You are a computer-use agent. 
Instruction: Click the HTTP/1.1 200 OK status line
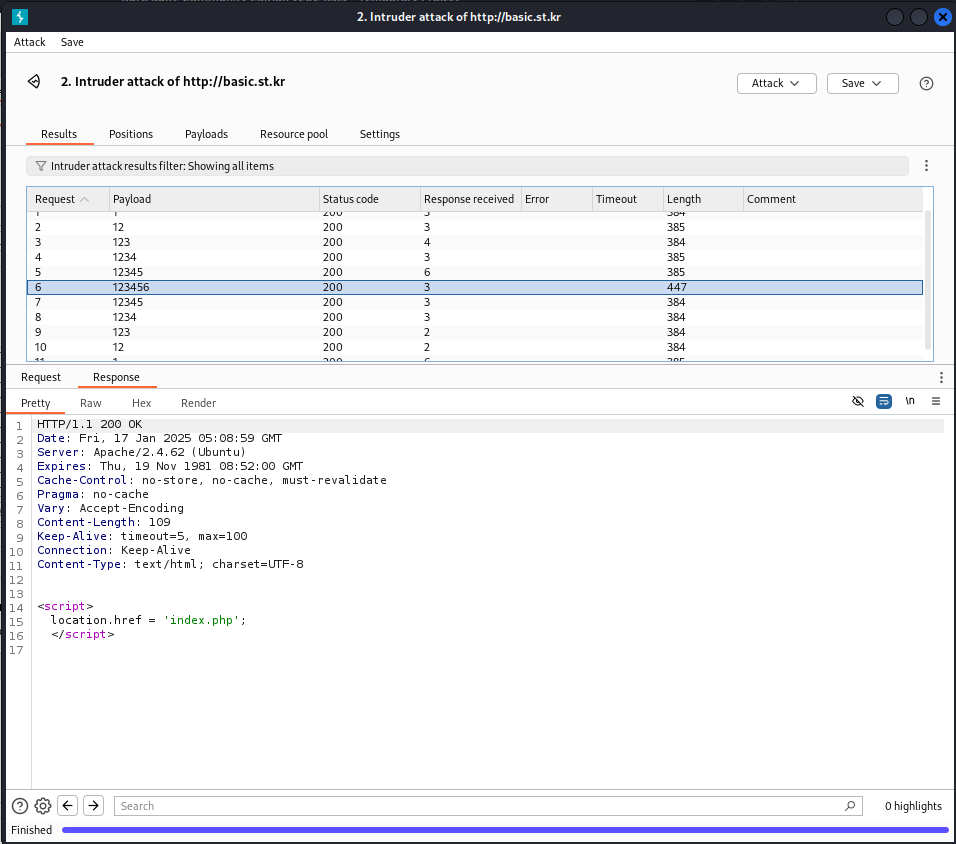pyautogui.click(x=90, y=424)
